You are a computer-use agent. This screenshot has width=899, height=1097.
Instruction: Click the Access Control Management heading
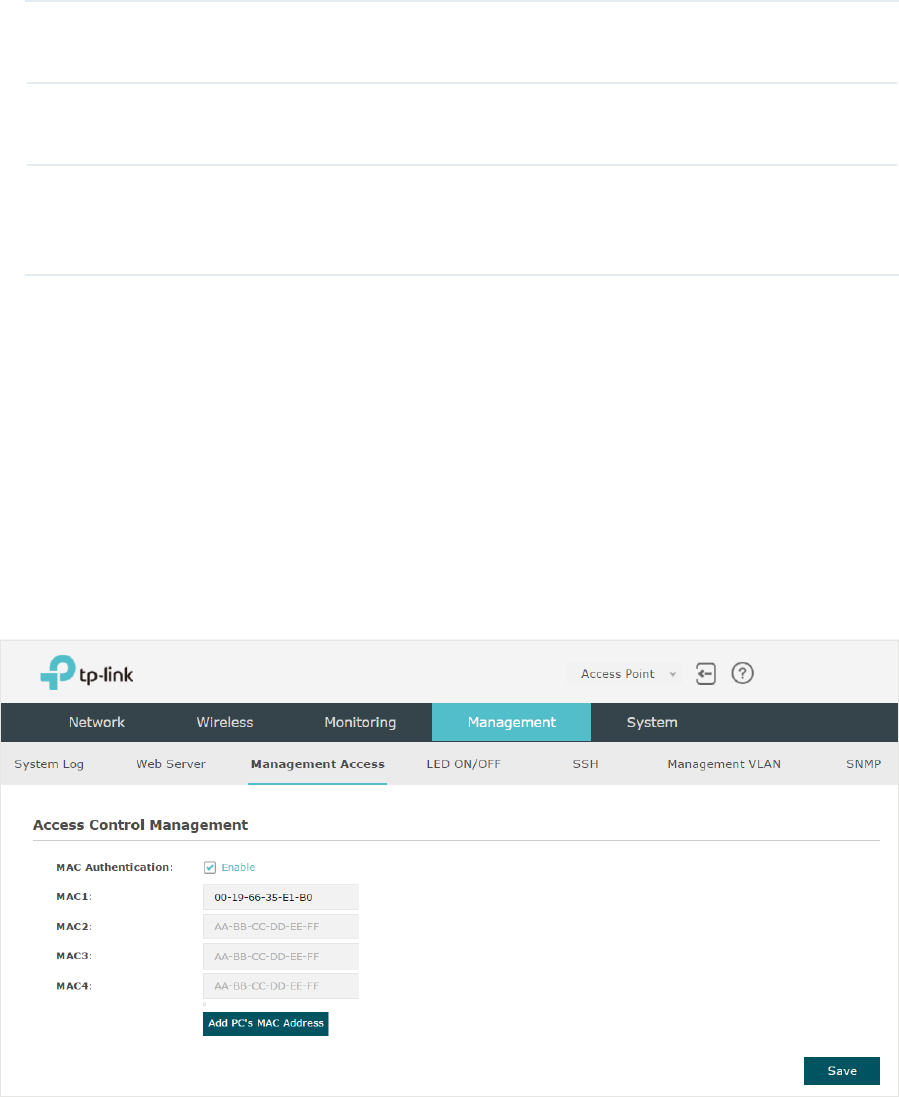point(141,825)
